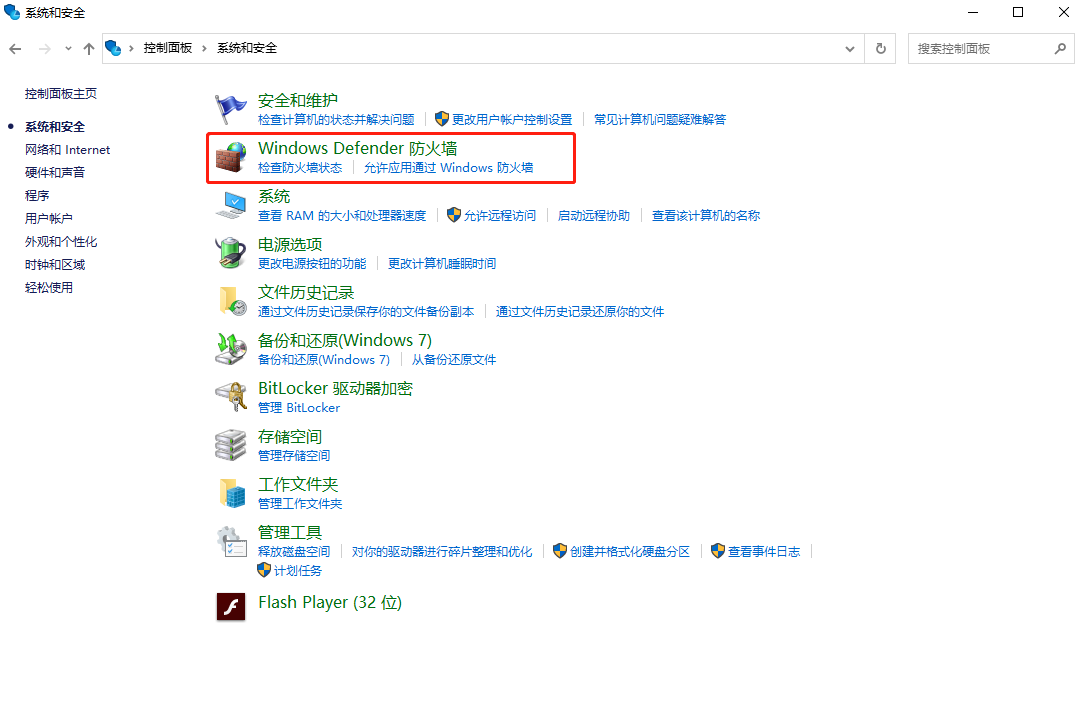
Task: Select 程序 in sidebar
Action: (37, 196)
